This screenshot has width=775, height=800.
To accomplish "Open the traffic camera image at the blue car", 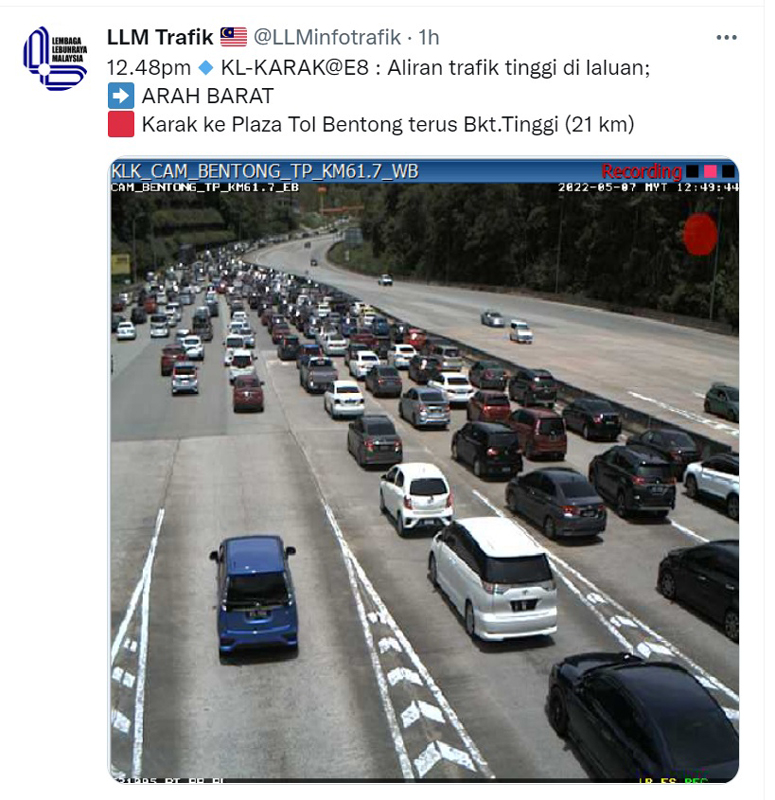I will pyautogui.click(x=254, y=595).
